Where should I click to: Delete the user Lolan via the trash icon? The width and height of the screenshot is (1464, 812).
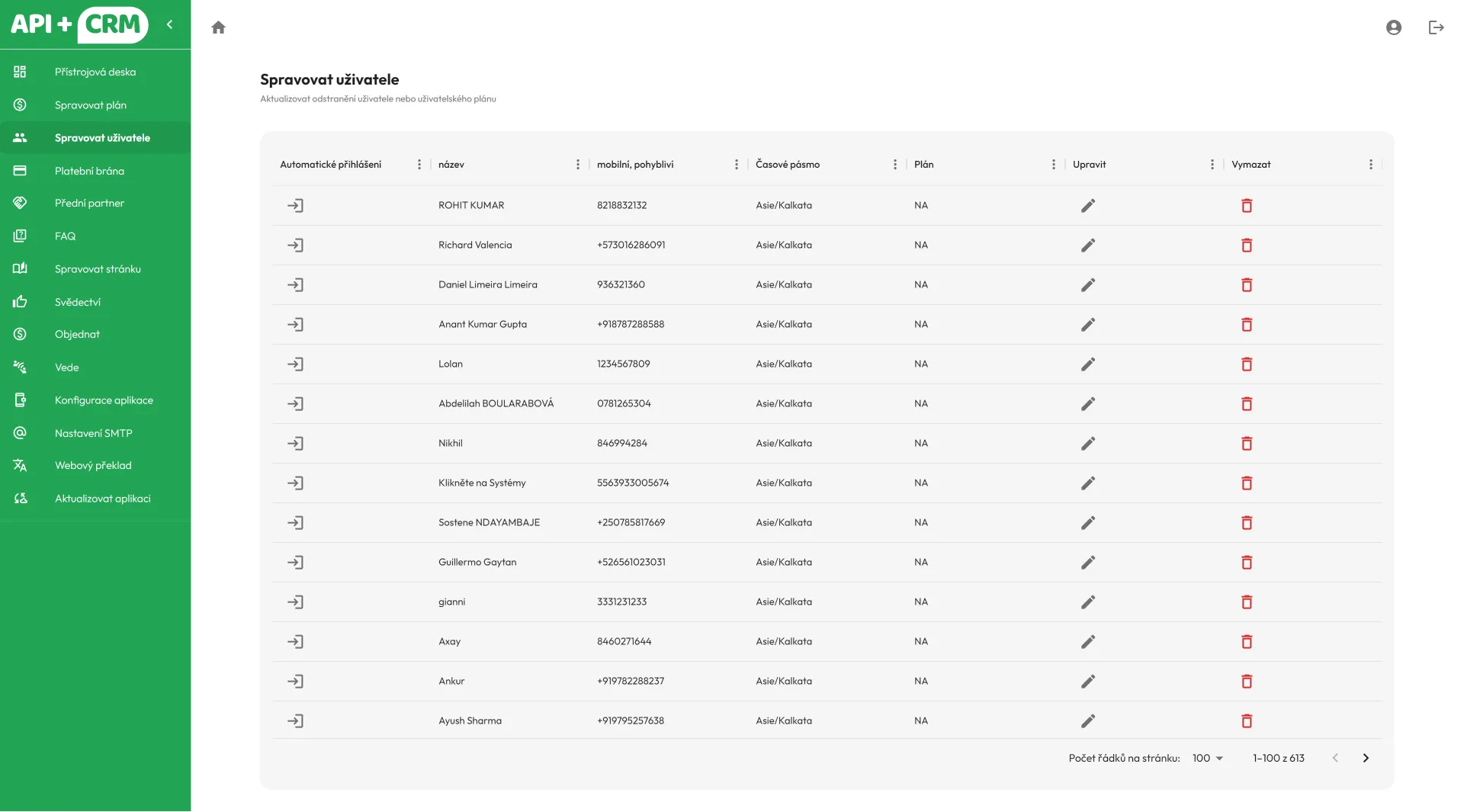[1247, 364]
